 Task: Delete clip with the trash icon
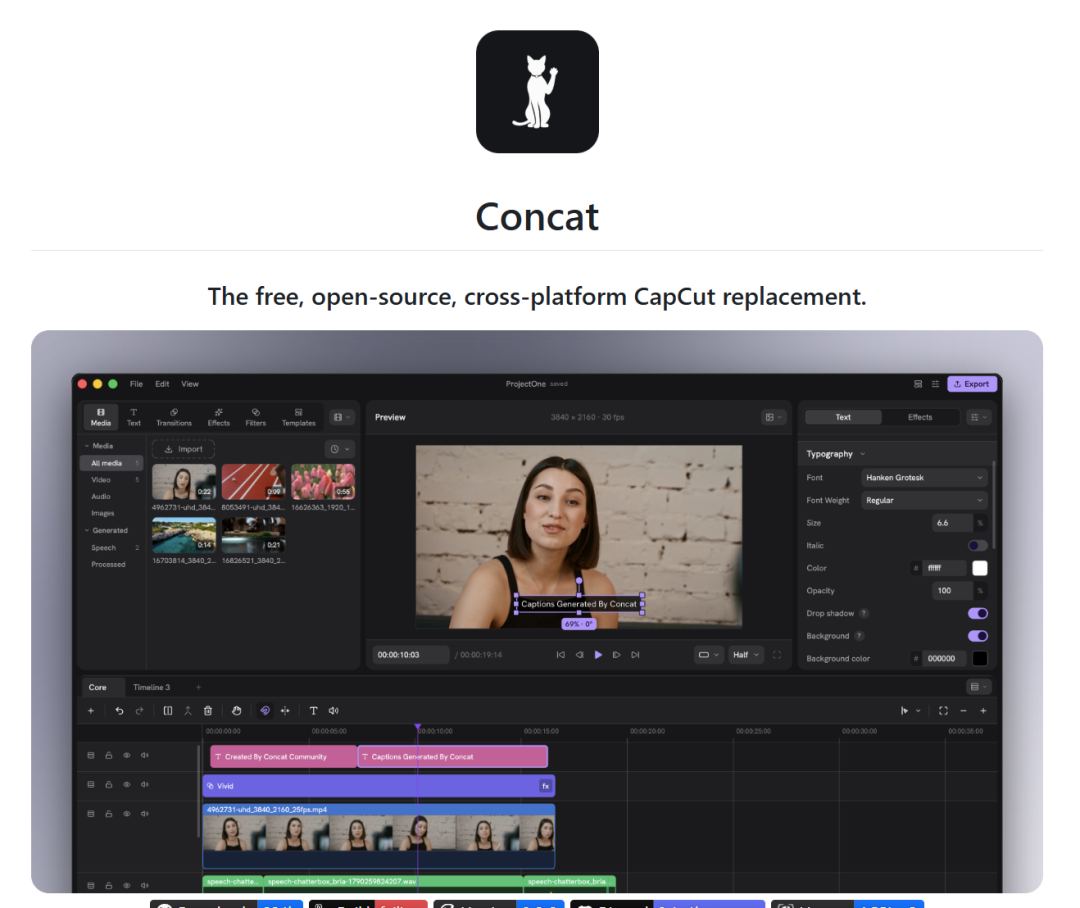(208, 710)
